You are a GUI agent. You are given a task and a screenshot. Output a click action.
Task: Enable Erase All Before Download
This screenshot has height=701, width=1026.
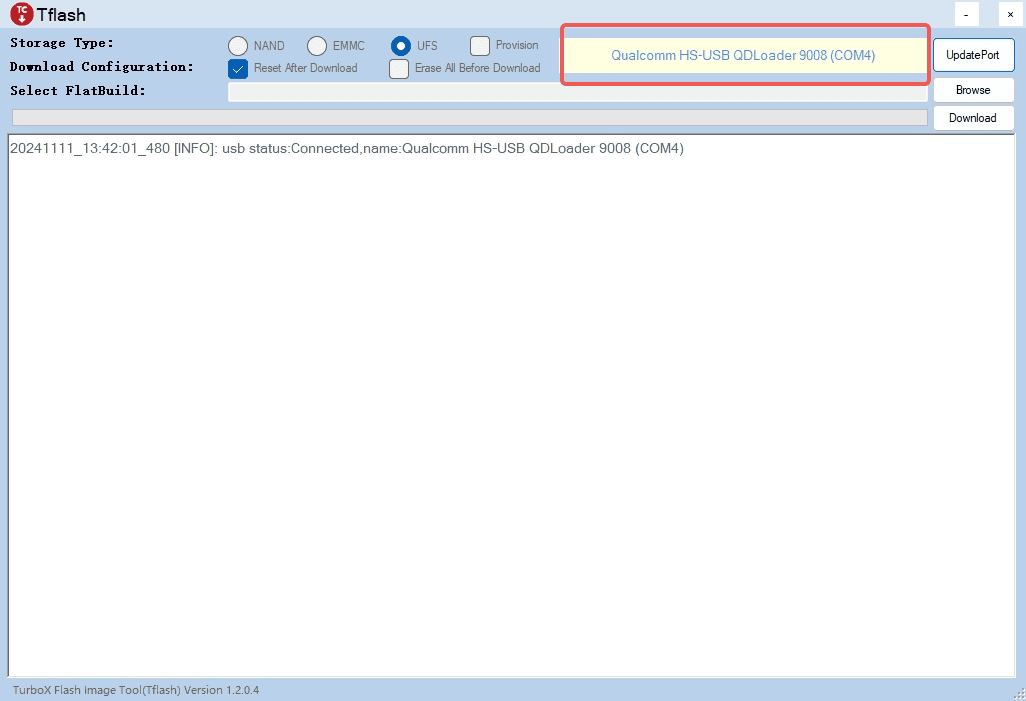398,68
